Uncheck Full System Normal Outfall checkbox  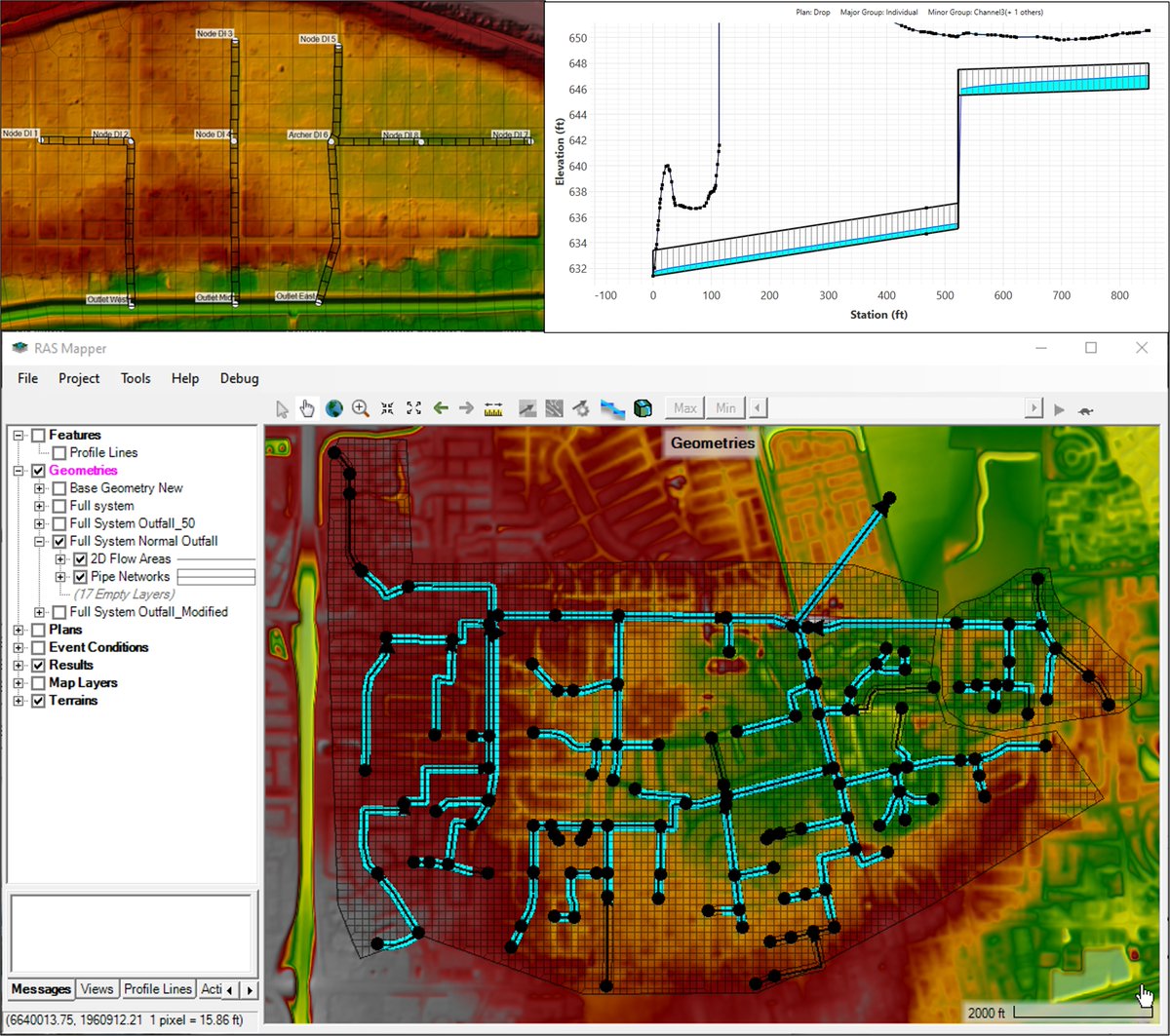59,541
